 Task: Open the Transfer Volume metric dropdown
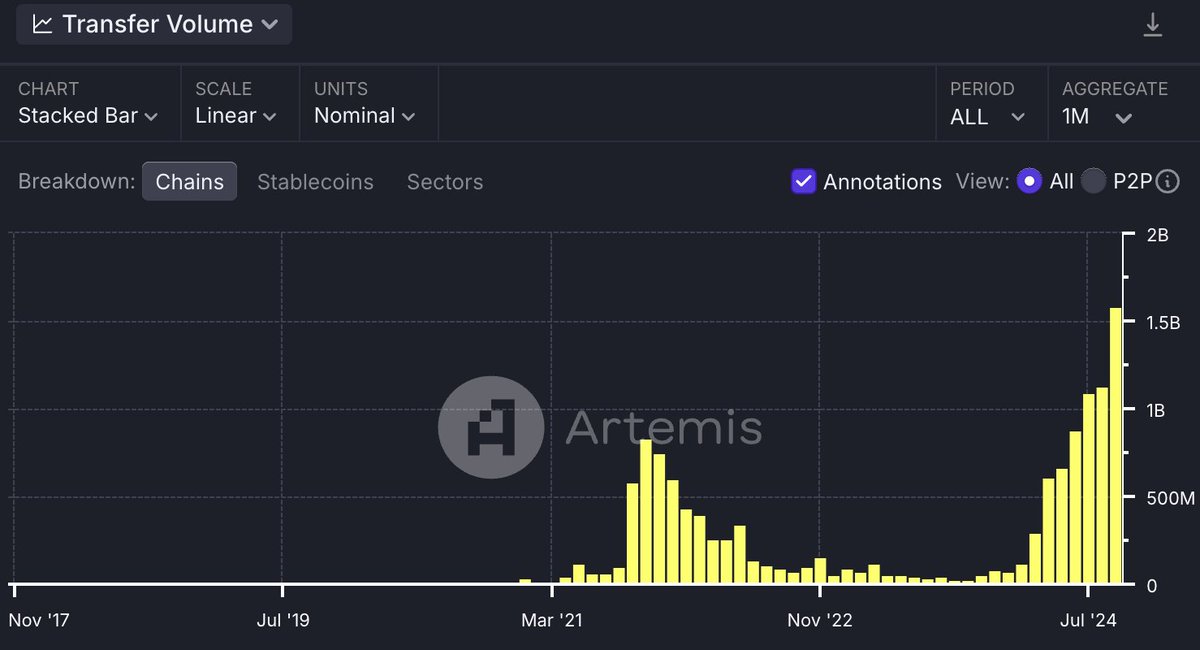pos(156,24)
